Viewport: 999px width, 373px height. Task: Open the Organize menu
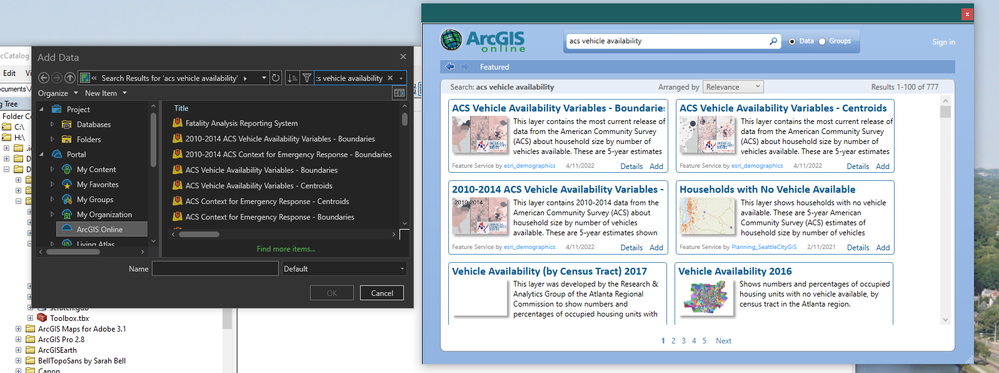point(57,93)
